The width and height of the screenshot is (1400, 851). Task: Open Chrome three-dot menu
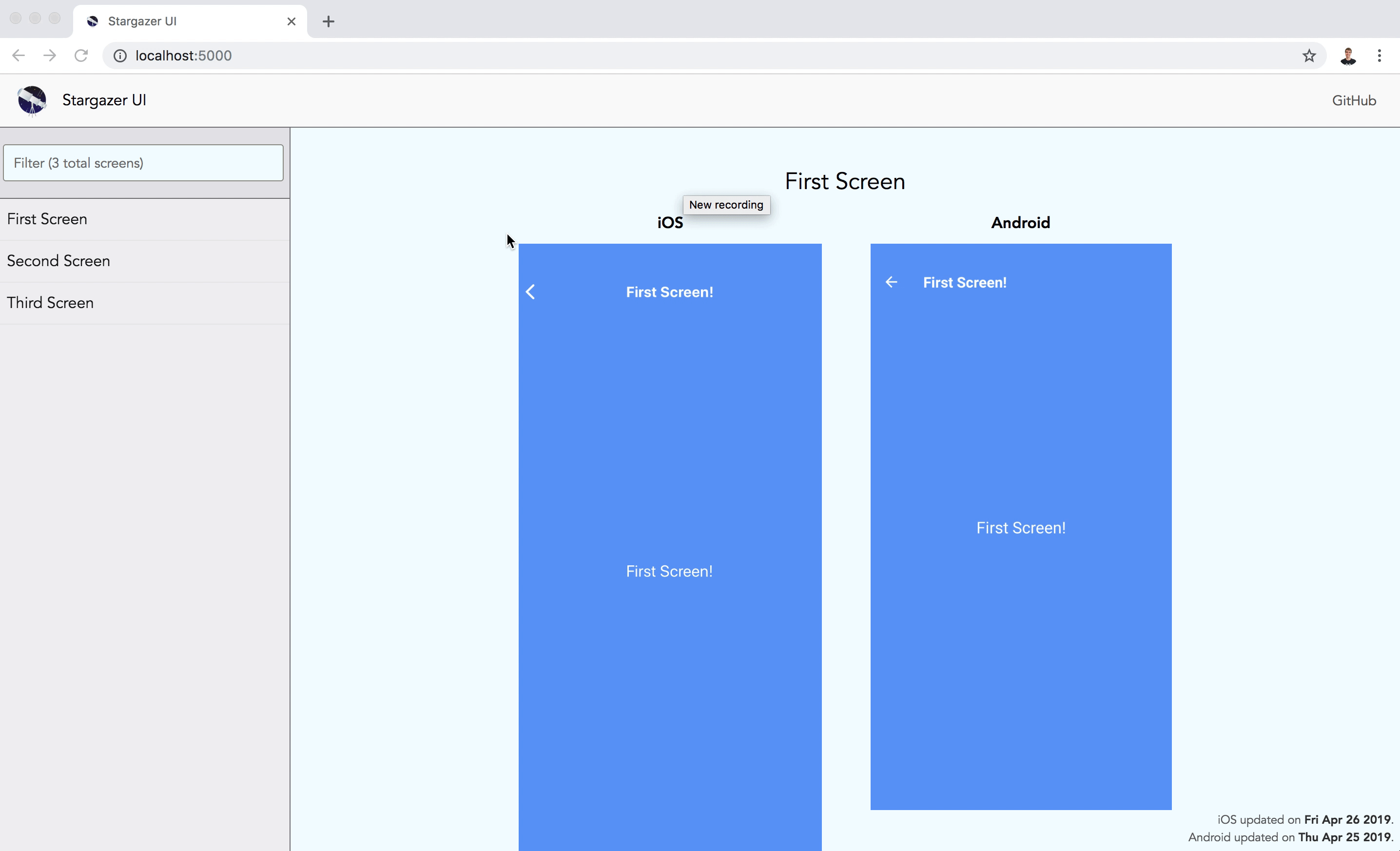(1380, 56)
